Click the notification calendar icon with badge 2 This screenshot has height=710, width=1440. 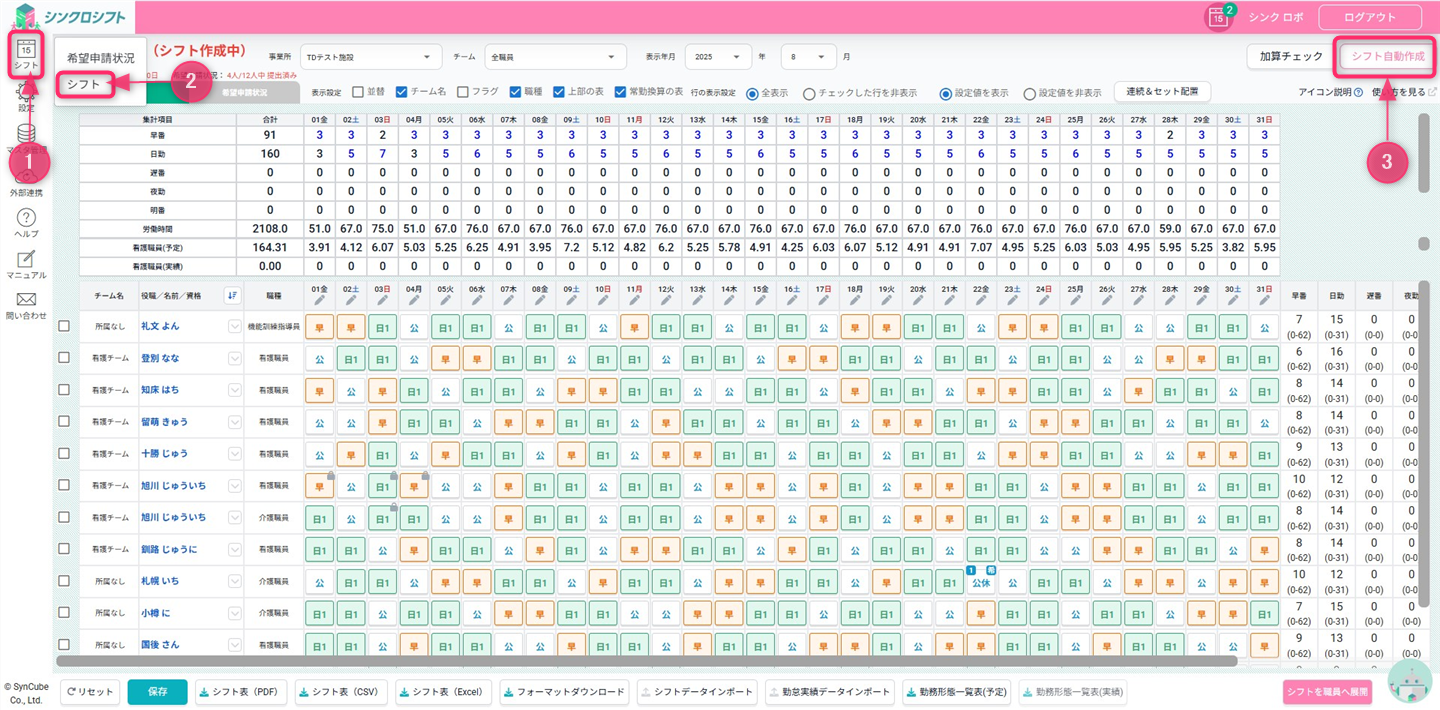pyautogui.click(x=1218, y=17)
